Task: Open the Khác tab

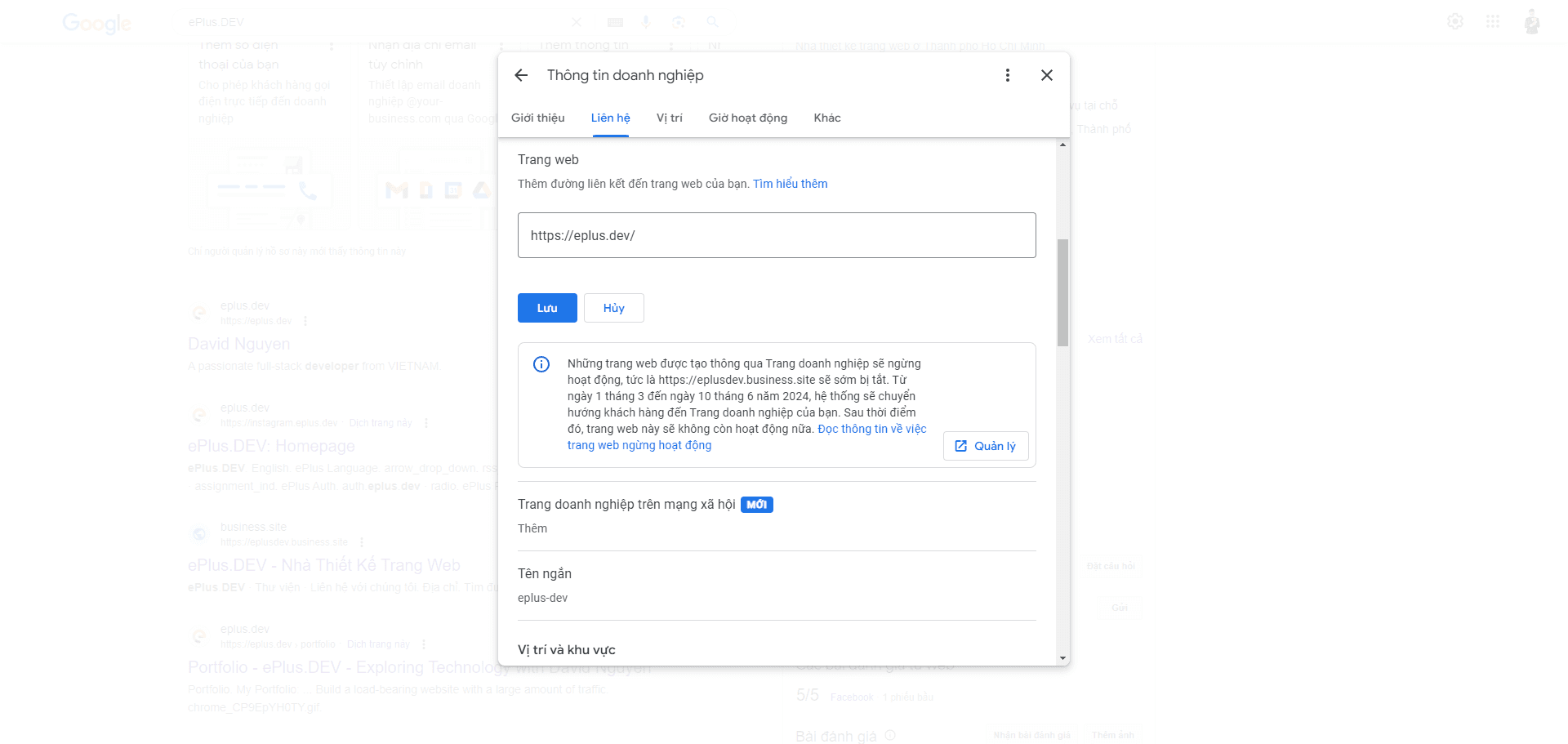Action: point(827,118)
